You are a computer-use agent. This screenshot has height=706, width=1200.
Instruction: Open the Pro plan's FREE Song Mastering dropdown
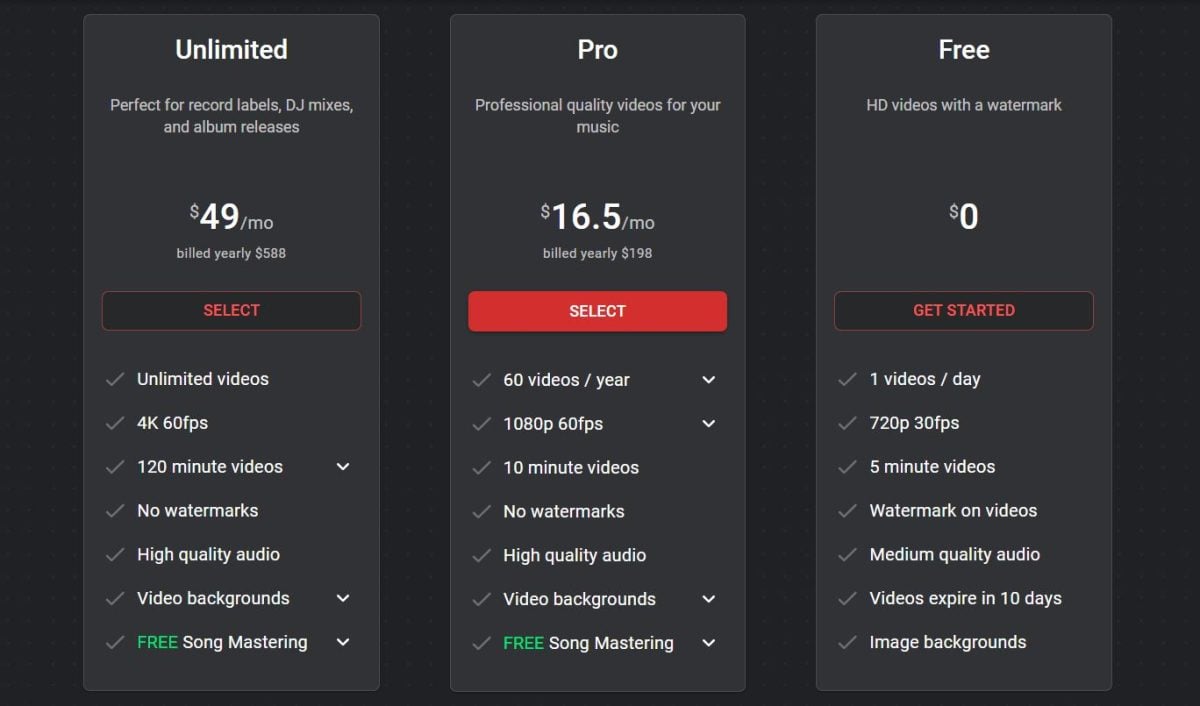pos(709,643)
